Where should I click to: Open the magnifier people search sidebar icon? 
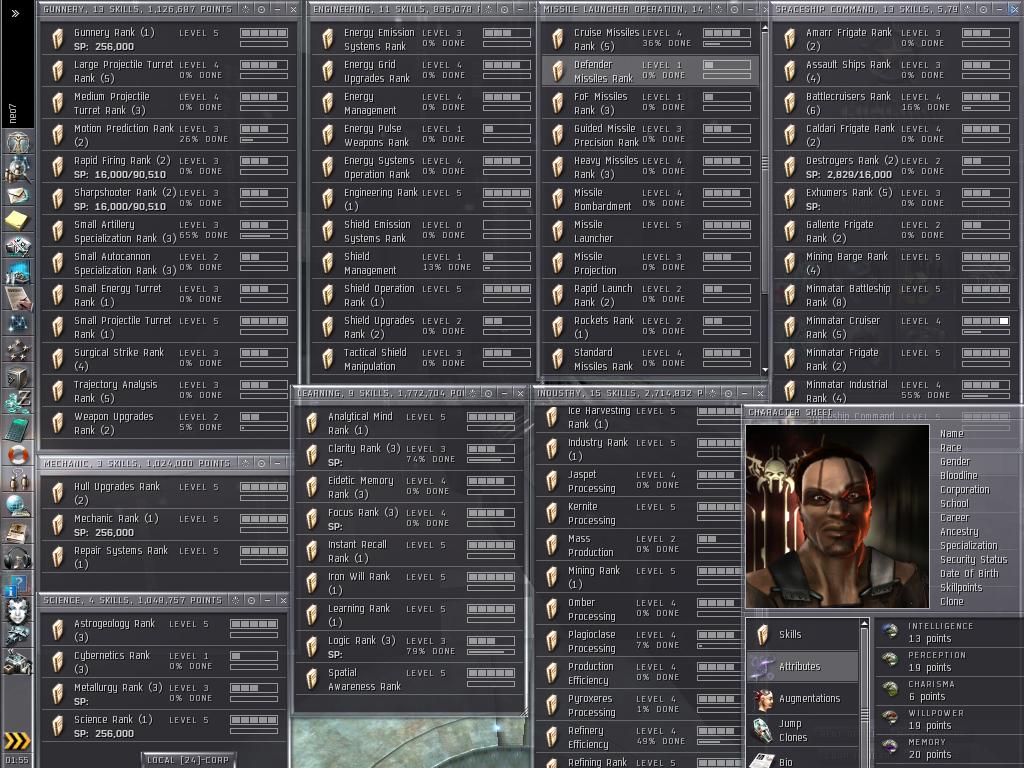click(x=18, y=169)
